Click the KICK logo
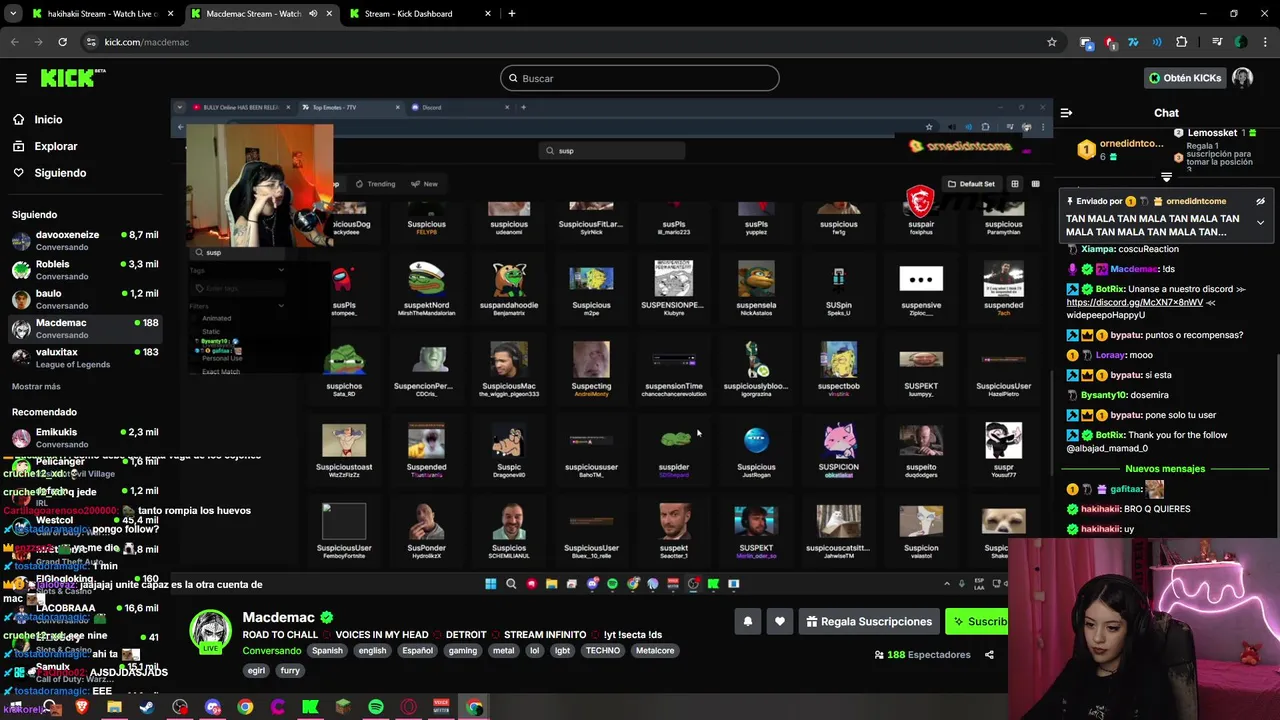 point(72,78)
